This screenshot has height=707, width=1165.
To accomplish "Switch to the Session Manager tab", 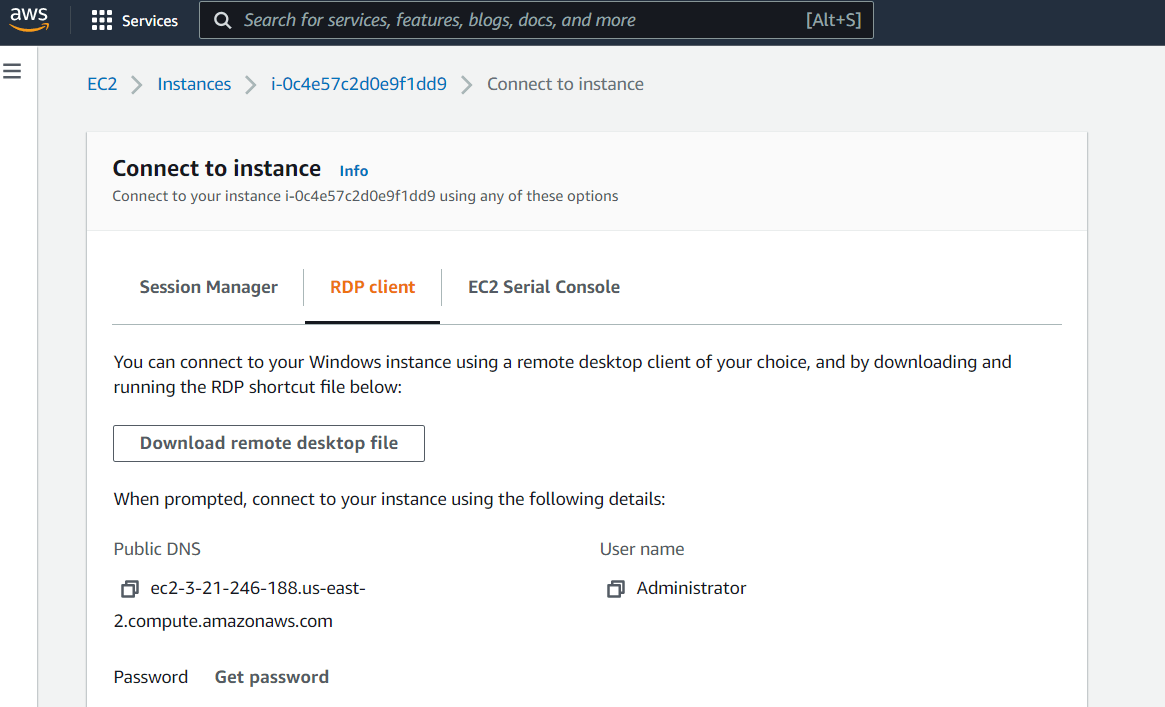I will (x=208, y=287).
